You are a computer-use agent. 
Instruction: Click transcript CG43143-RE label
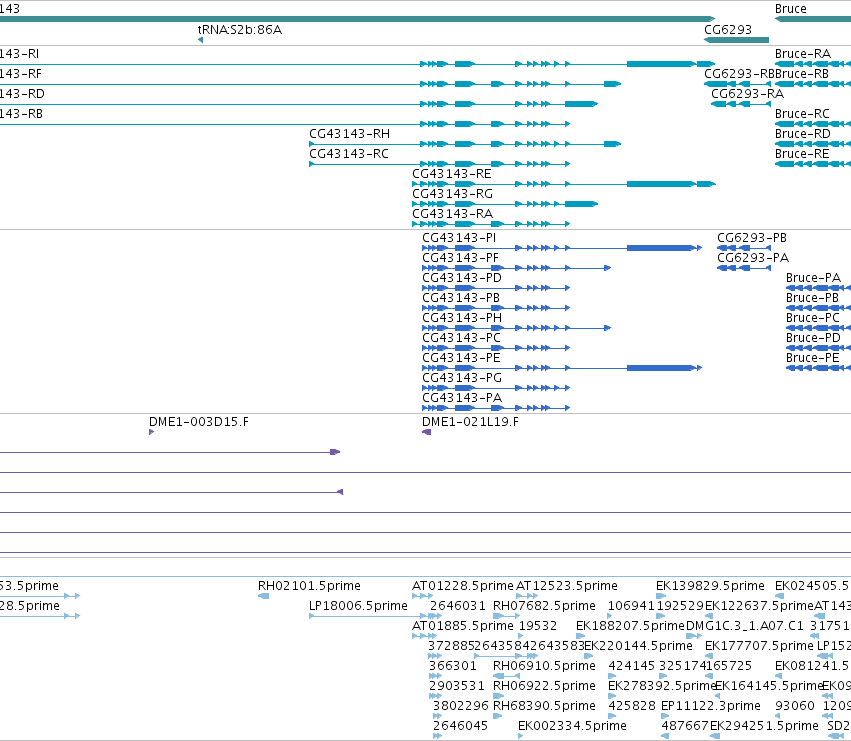coord(452,174)
